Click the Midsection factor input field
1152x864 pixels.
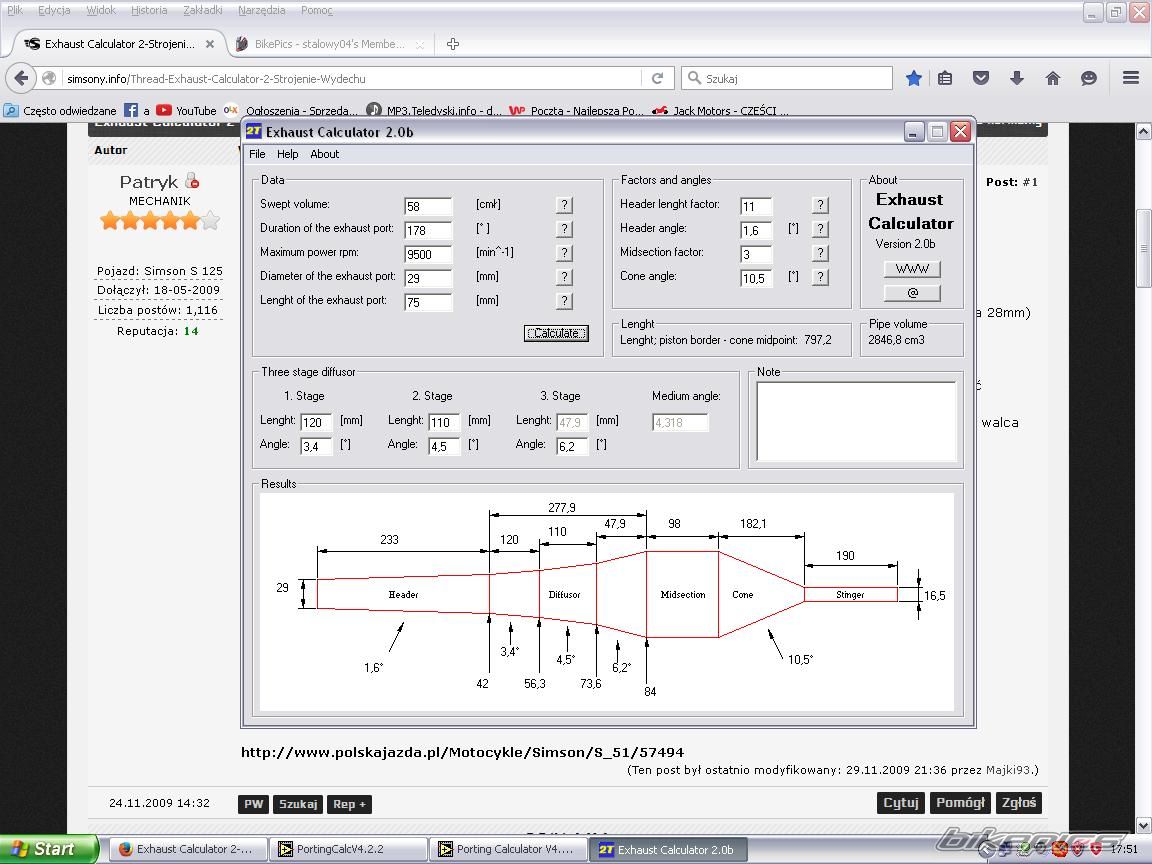756,254
